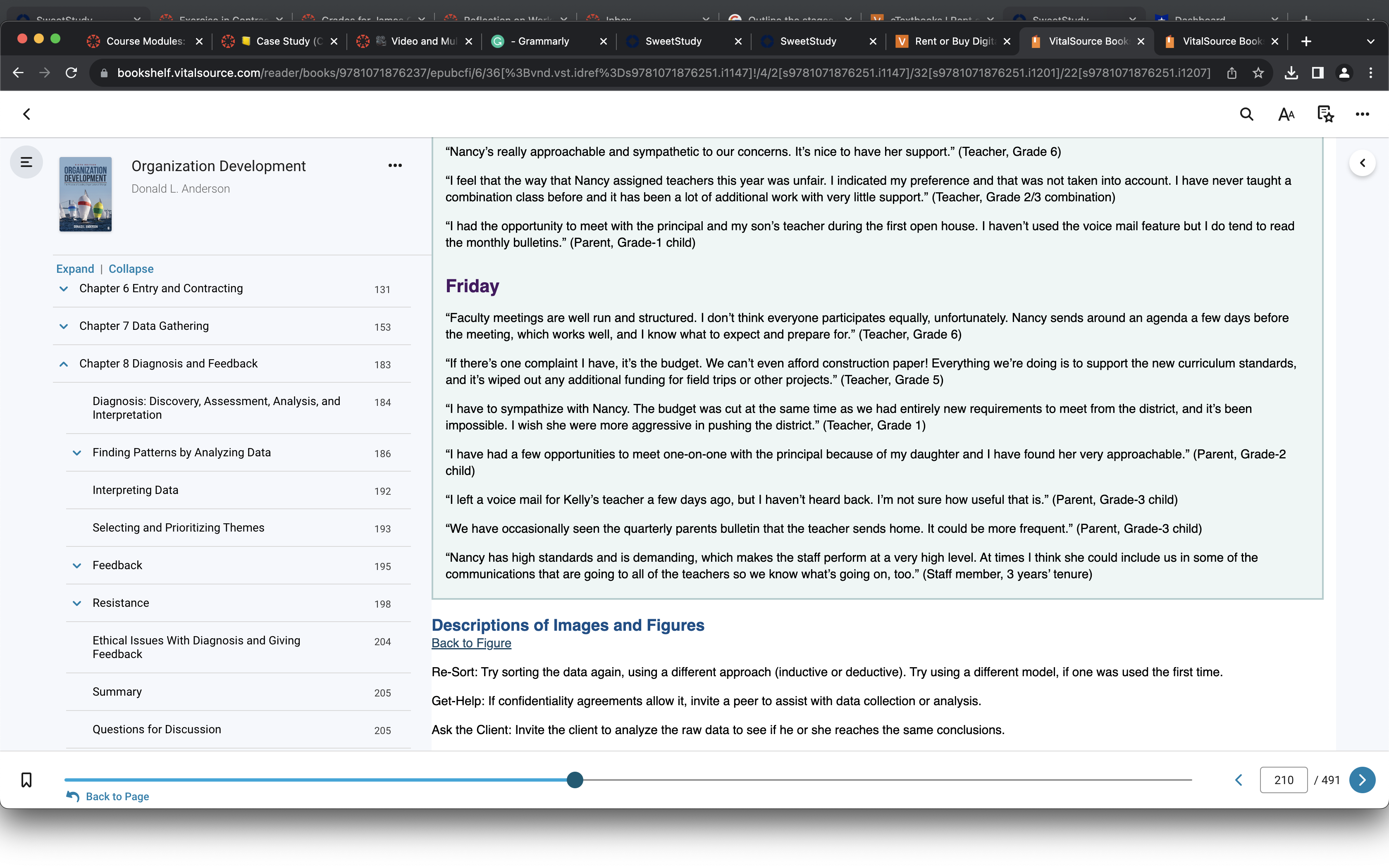Expand the right side panel chevron
Screen dimensions: 1389x868
pos(1362,163)
